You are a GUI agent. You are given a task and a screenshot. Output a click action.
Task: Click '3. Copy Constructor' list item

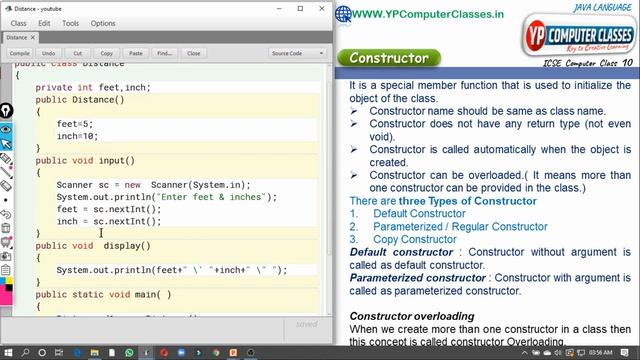pos(403,239)
